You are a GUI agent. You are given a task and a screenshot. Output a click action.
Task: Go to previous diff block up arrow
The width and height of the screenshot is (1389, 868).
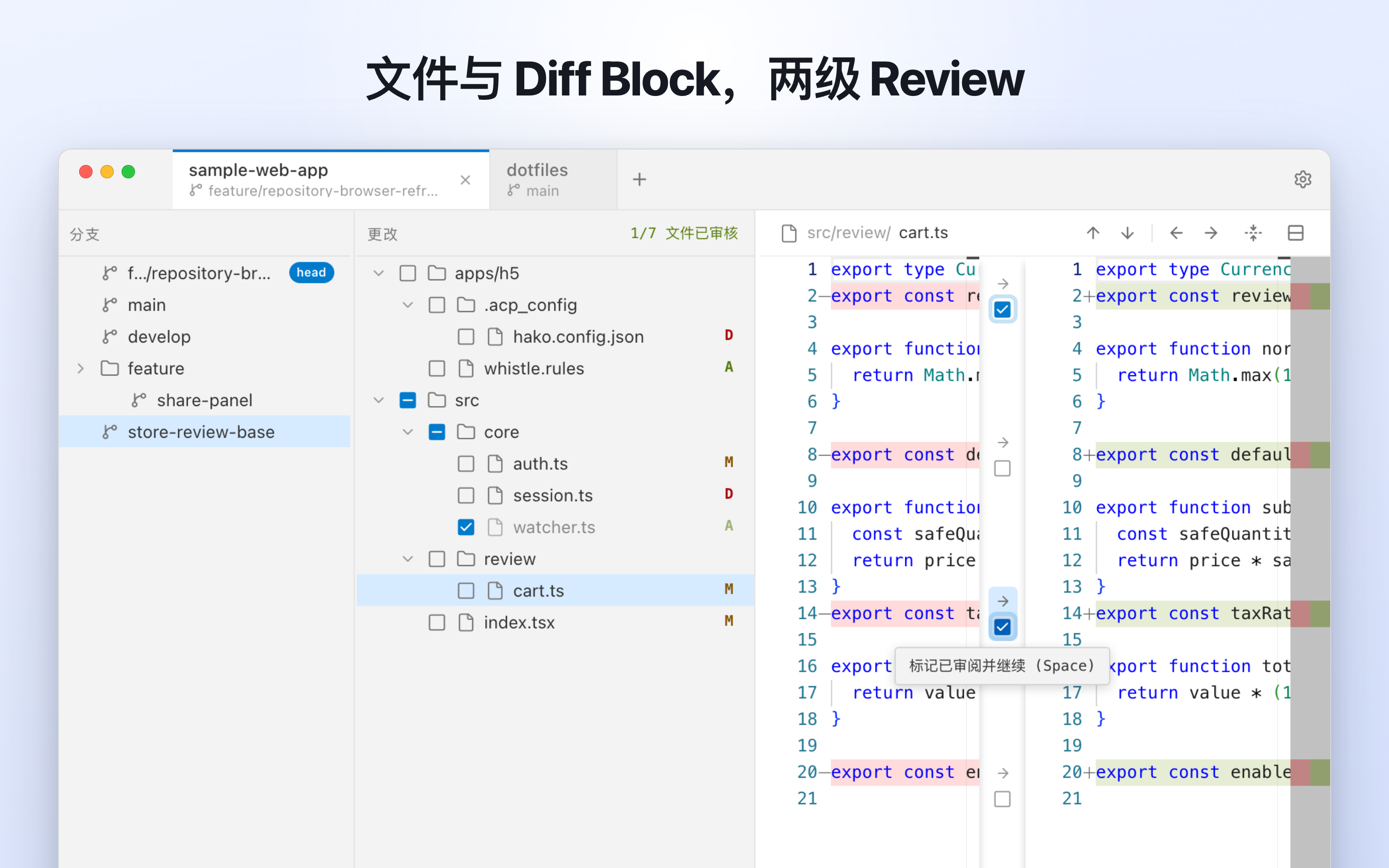click(1093, 233)
